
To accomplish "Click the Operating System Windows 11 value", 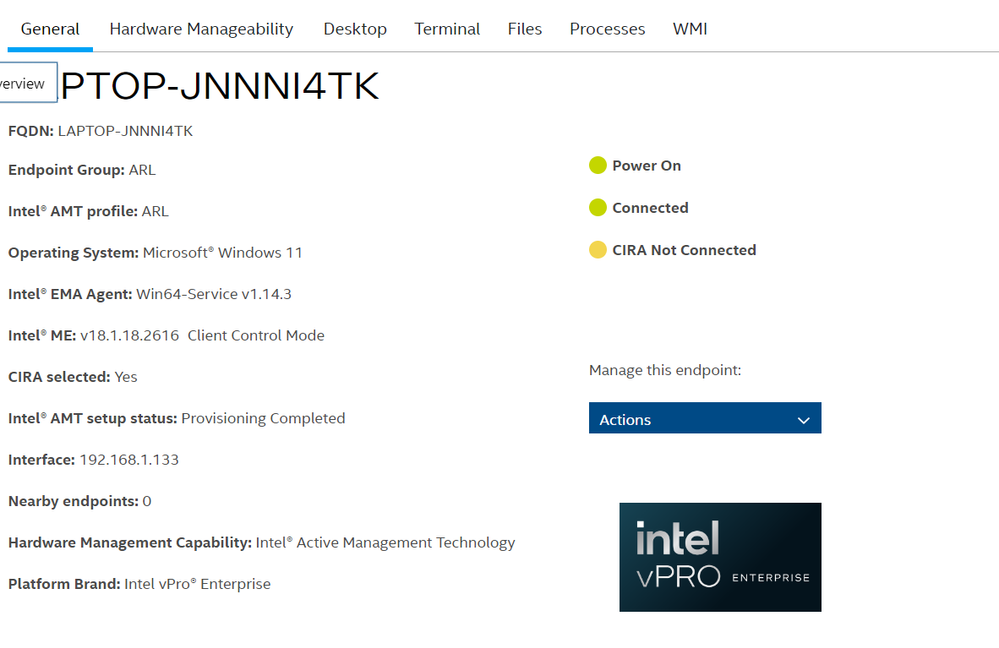I will (x=222, y=253).
